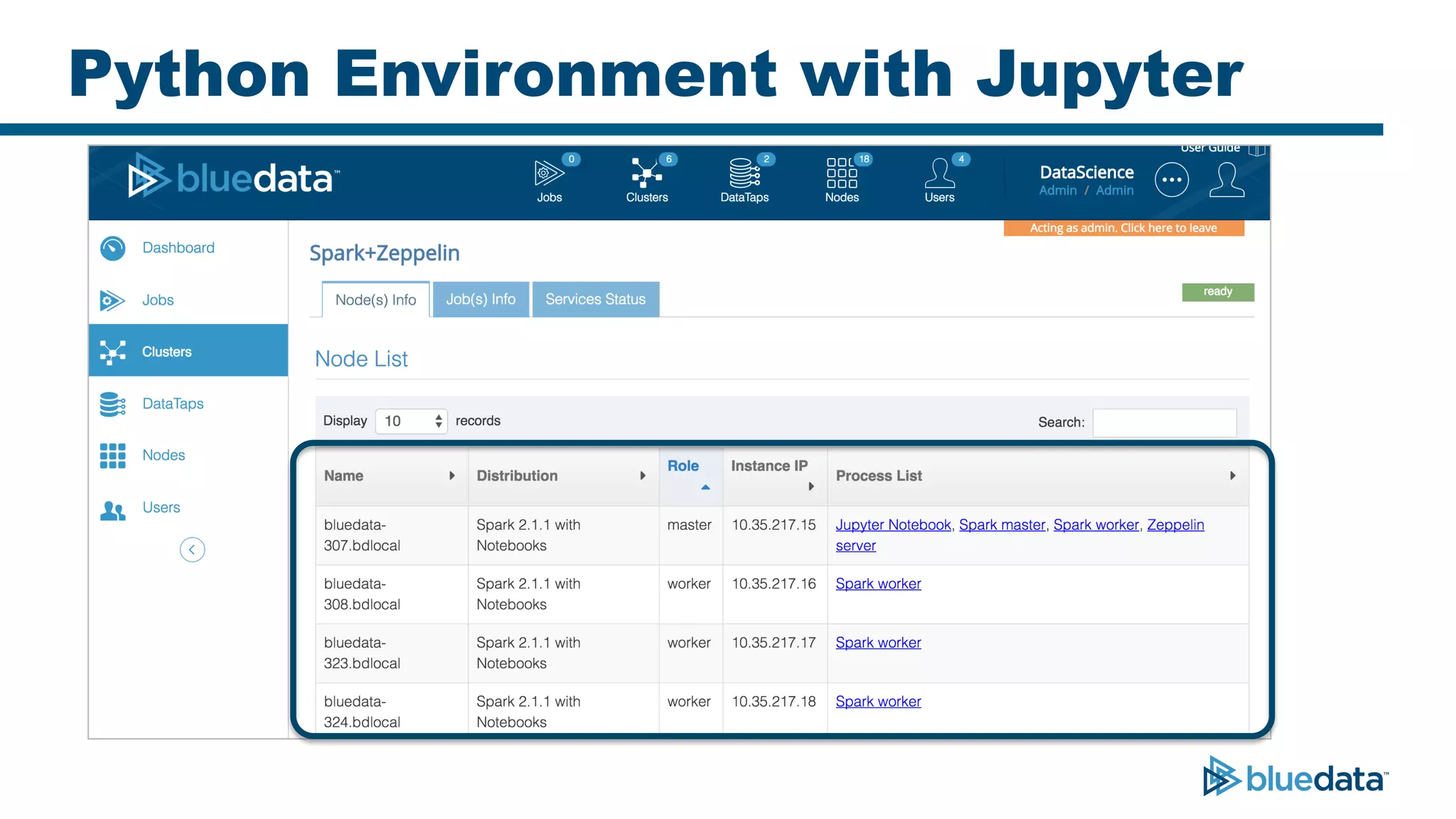Click the Users icon in top bar
This screenshot has height=819, width=1456.
click(939, 173)
